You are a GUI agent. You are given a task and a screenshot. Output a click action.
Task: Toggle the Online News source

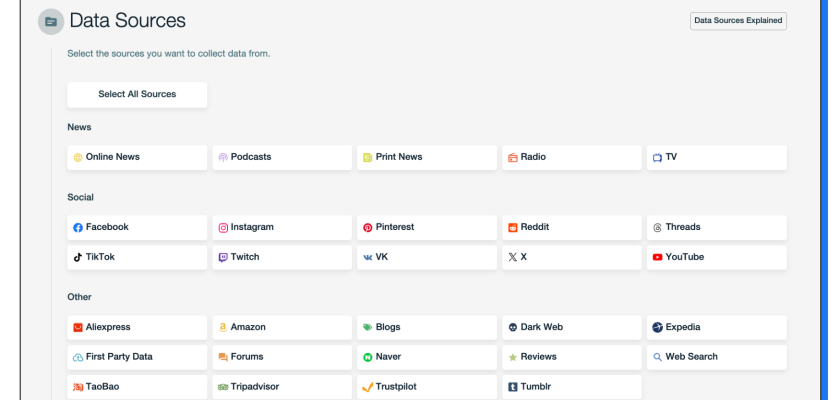point(137,158)
